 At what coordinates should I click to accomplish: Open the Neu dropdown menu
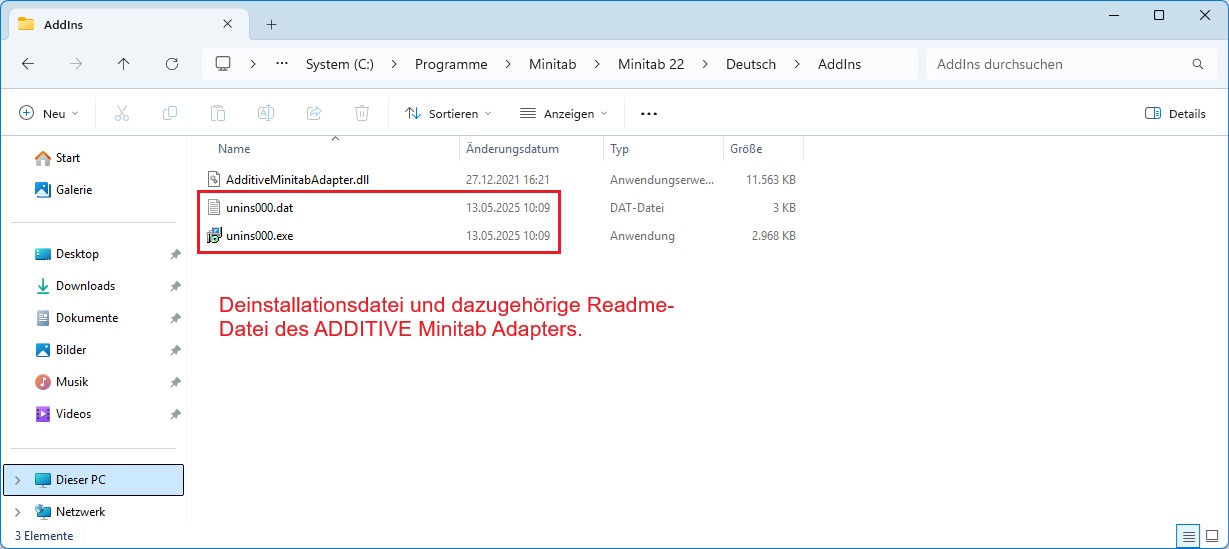tap(49, 113)
